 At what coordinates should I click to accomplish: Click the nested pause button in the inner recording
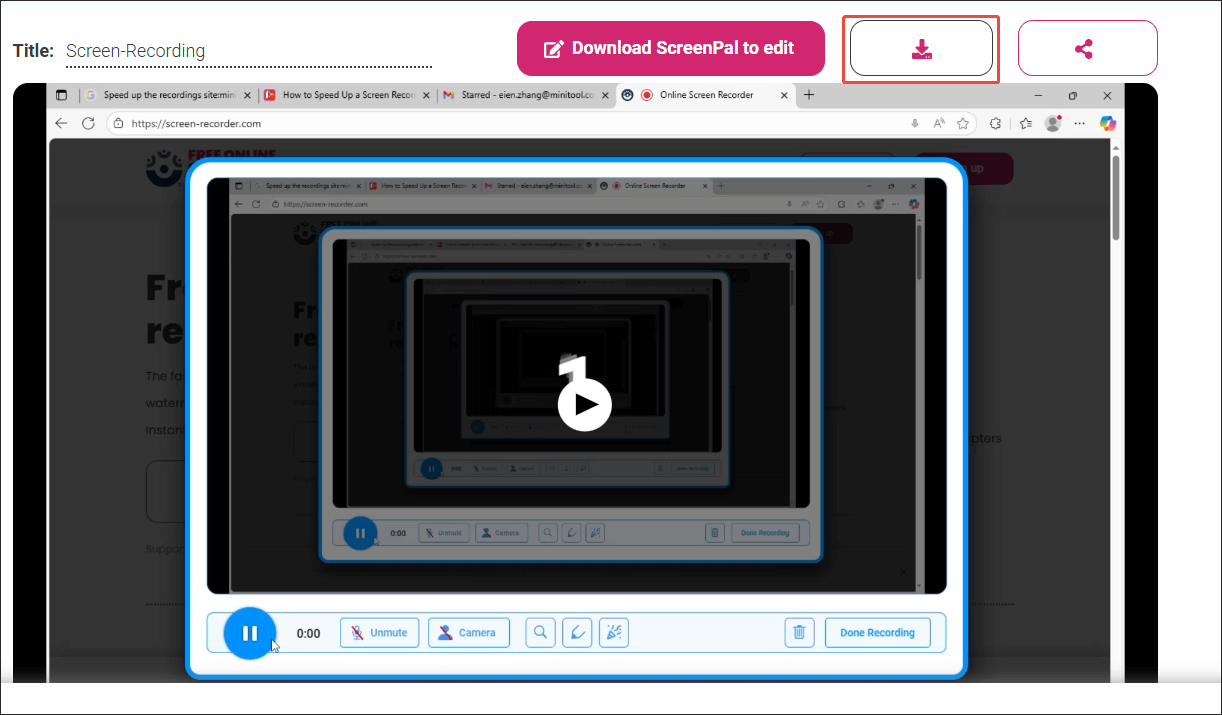(360, 533)
